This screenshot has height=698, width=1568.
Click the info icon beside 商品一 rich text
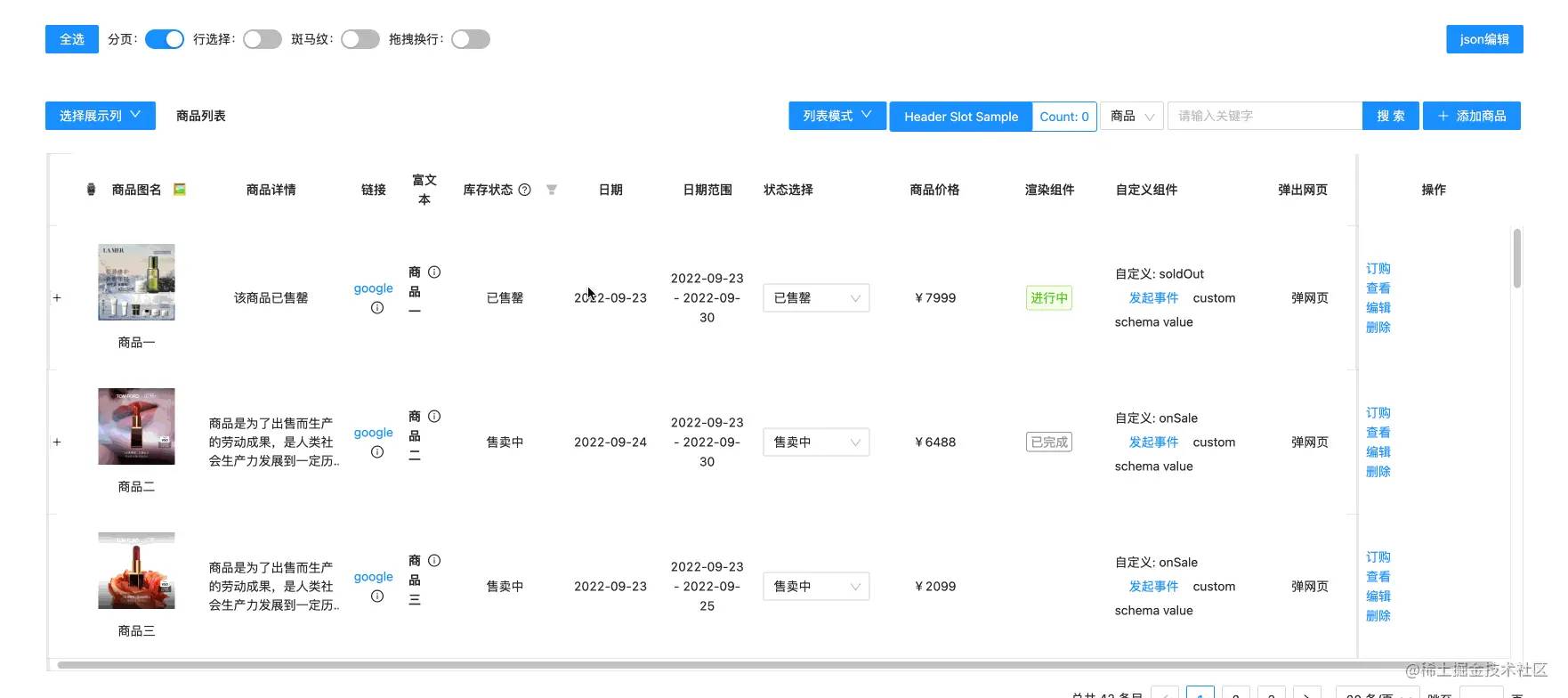pyautogui.click(x=434, y=272)
